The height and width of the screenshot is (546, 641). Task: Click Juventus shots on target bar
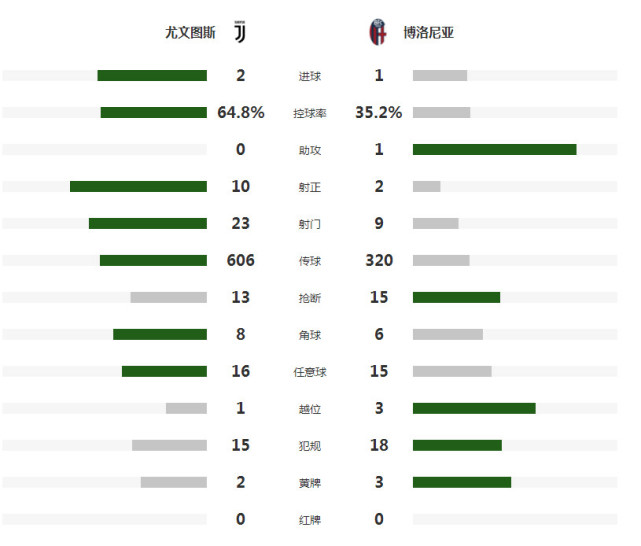tap(139, 186)
